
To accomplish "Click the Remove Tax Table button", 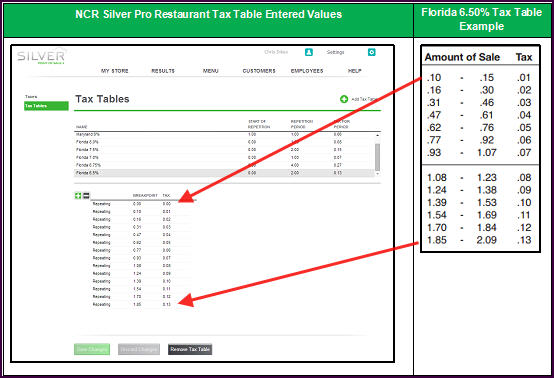I will click(190, 349).
